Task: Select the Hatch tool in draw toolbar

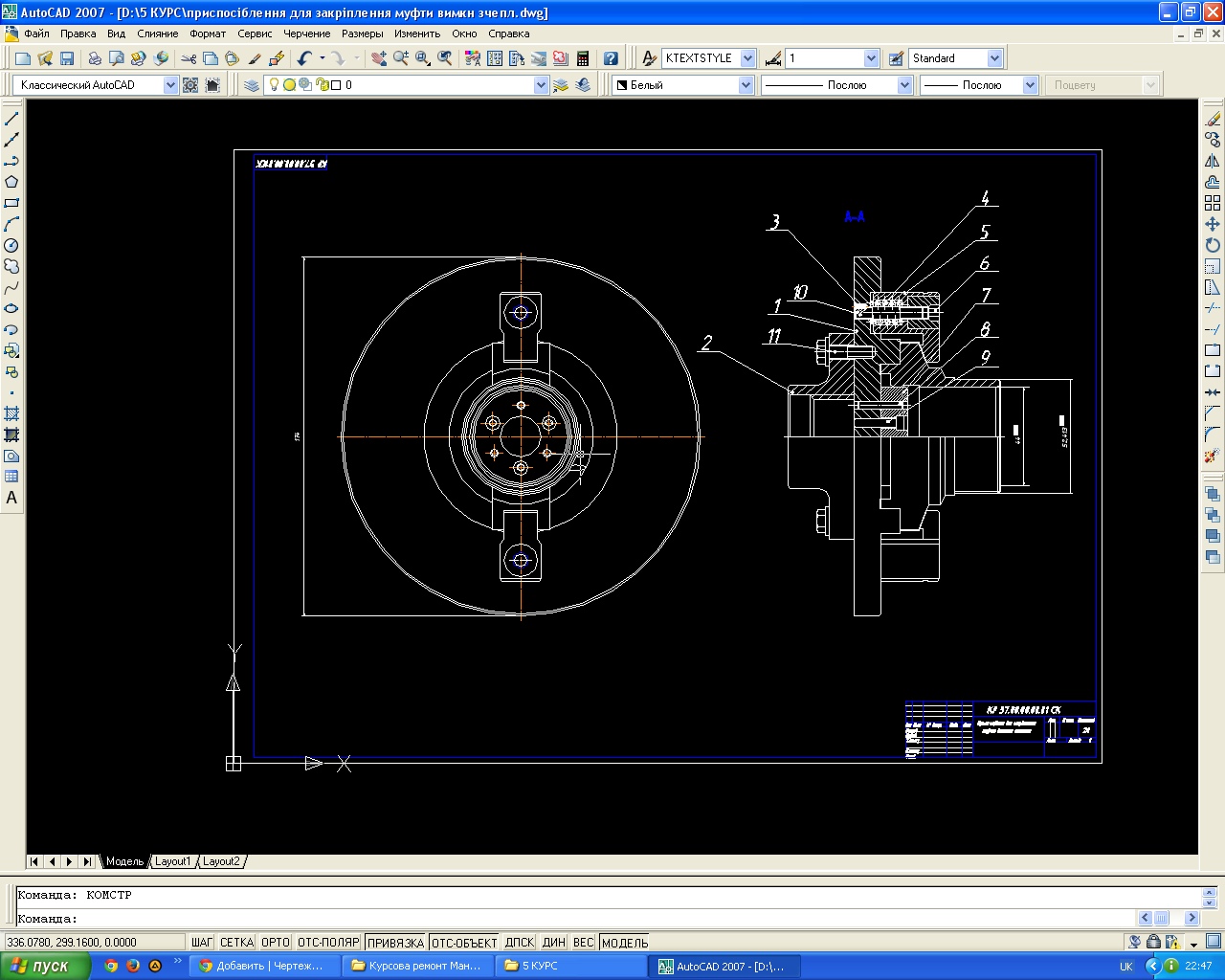Action: pyautogui.click(x=11, y=413)
